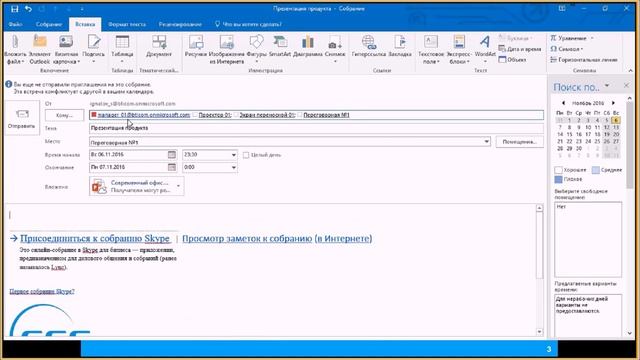Go to next month in mini calendar
This screenshot has width=640, height=360.
[x=613, y=103]
